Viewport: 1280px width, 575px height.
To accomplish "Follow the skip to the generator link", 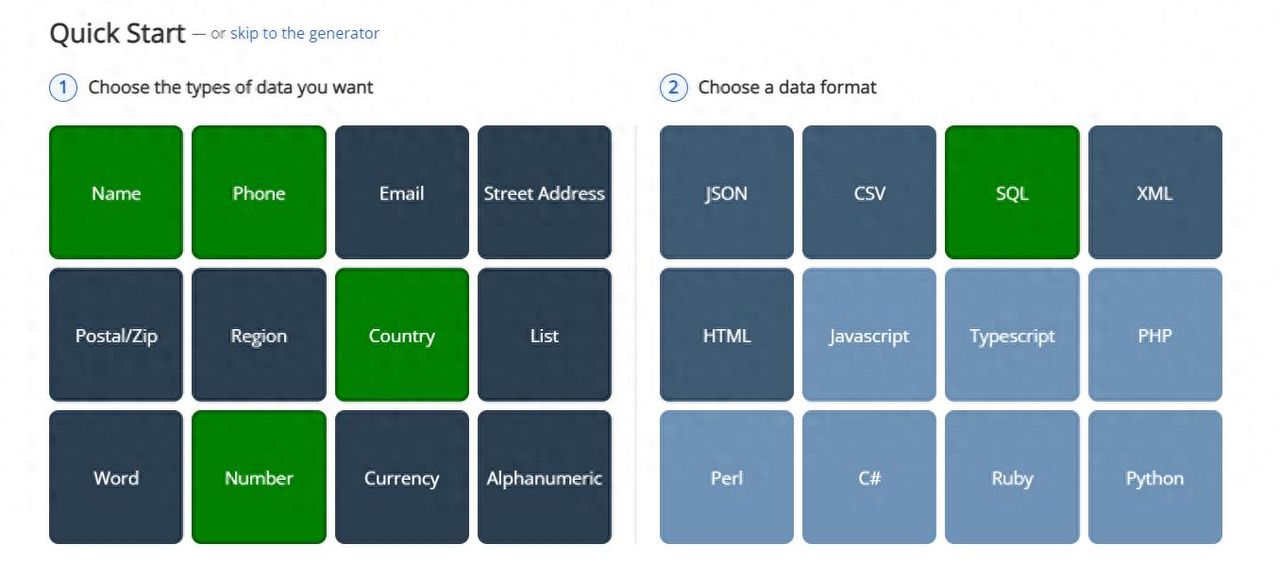I will pos(305,33).
